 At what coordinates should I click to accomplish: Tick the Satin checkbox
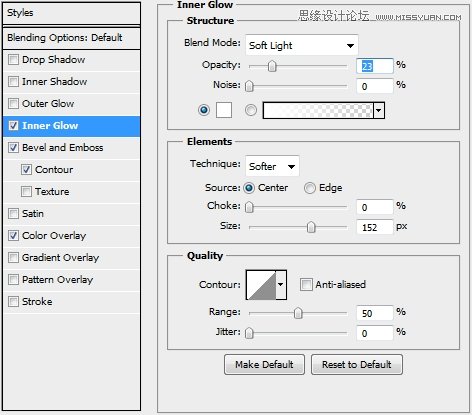[13, 213]
